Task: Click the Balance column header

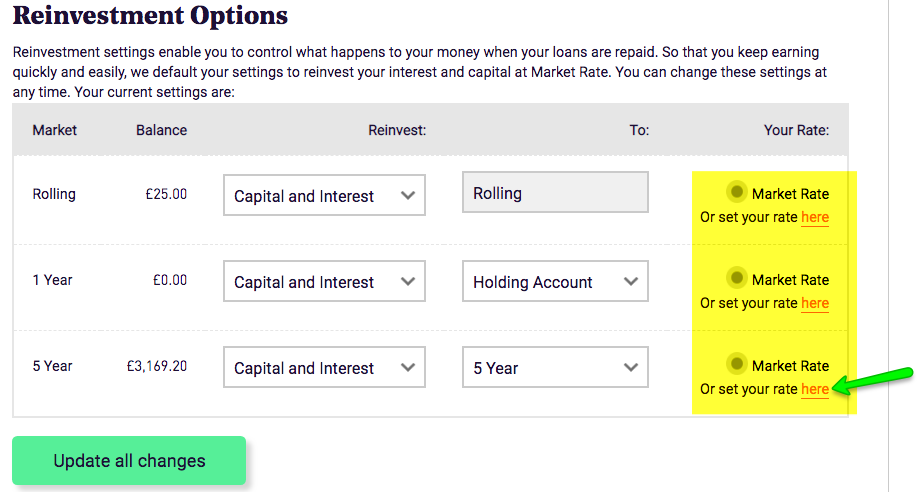Action: click(161, 130)
